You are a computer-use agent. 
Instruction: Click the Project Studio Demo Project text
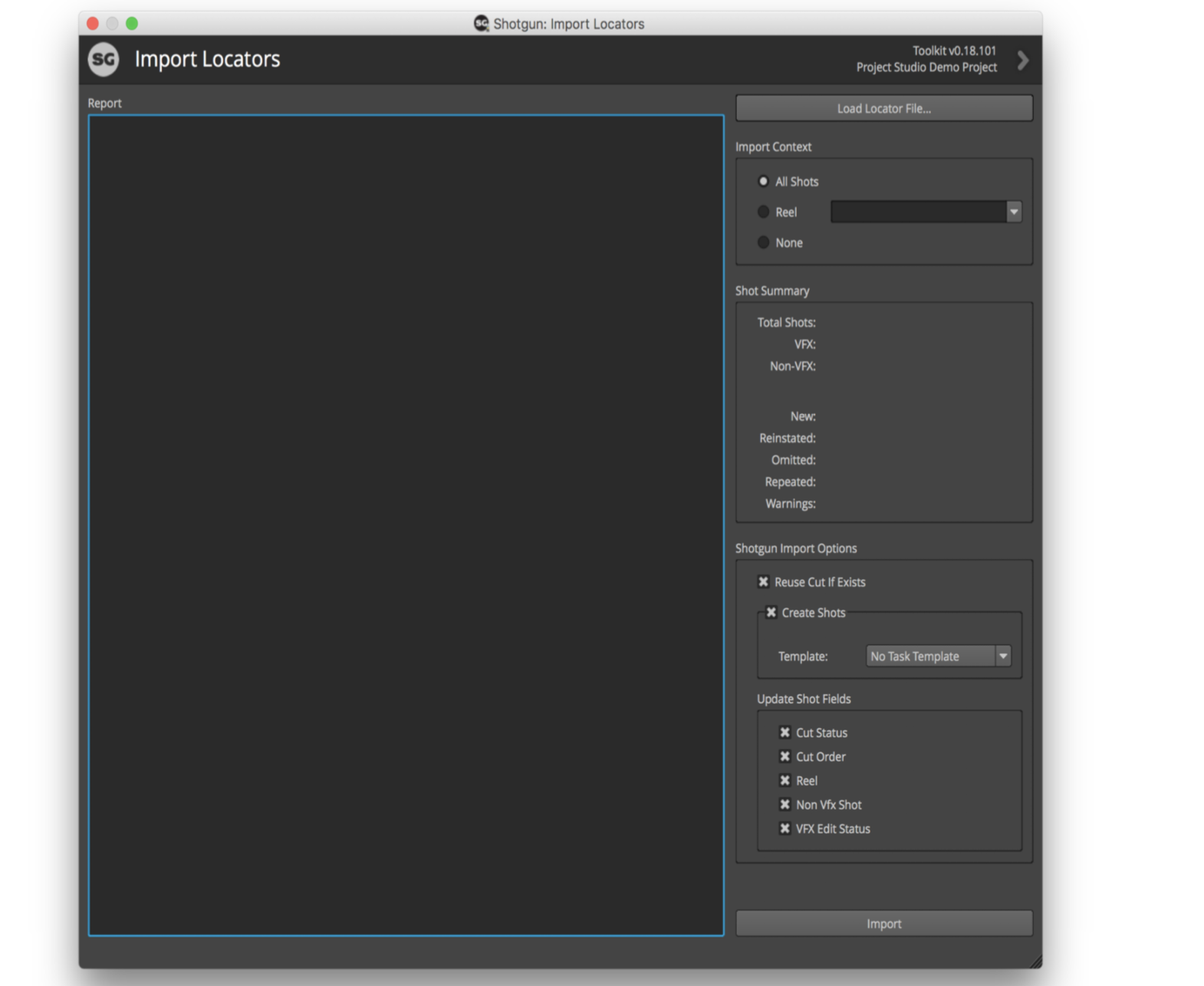click(926, 67)
